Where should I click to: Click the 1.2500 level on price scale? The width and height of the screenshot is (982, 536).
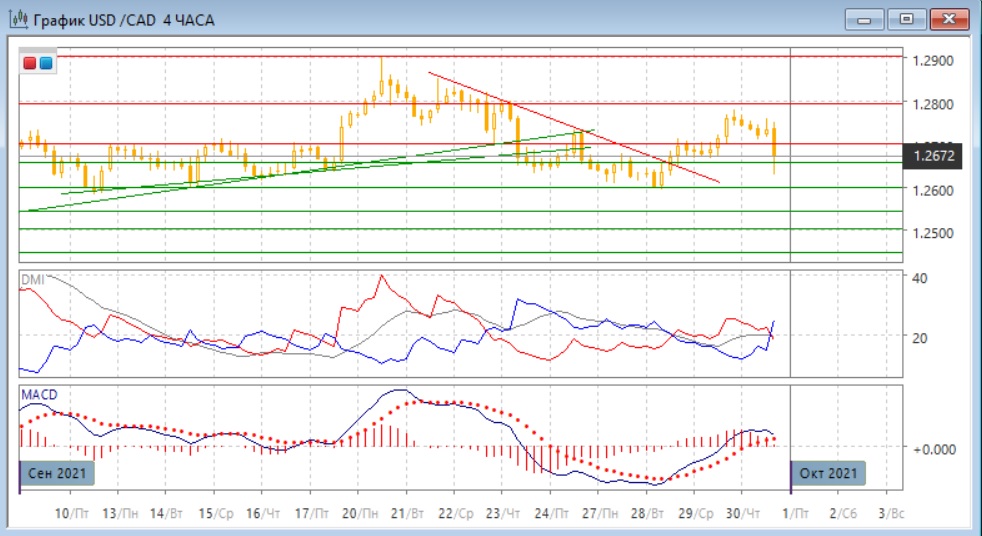coord(932,232)
